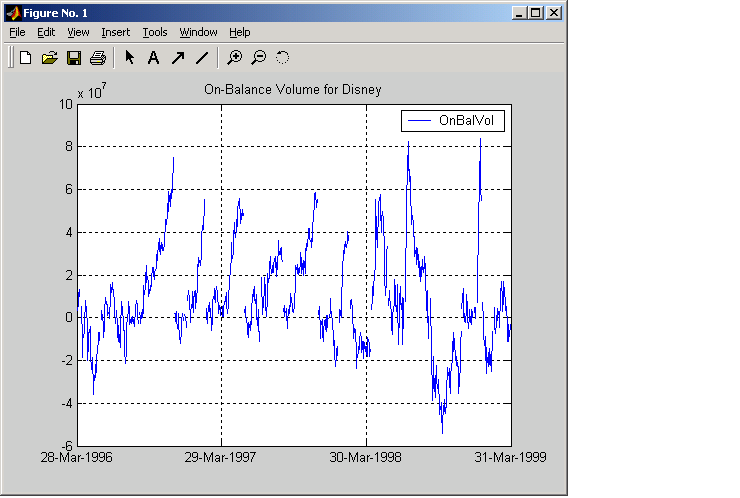740x498 pixels.
Task: Open the View menu
Action: point(78,32)
